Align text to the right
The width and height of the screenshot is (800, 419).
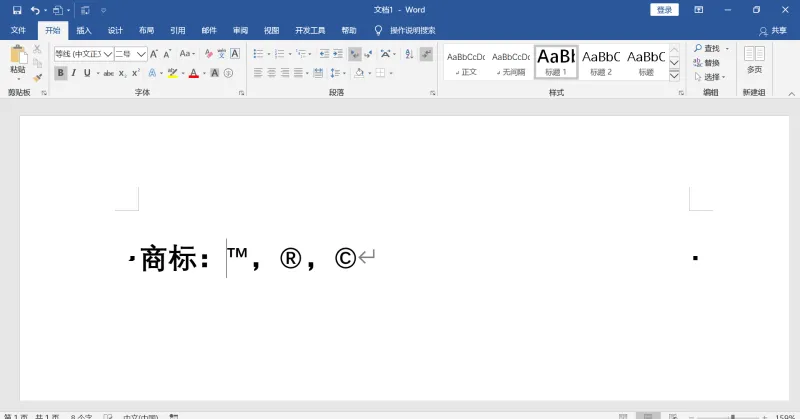(285, 73)
